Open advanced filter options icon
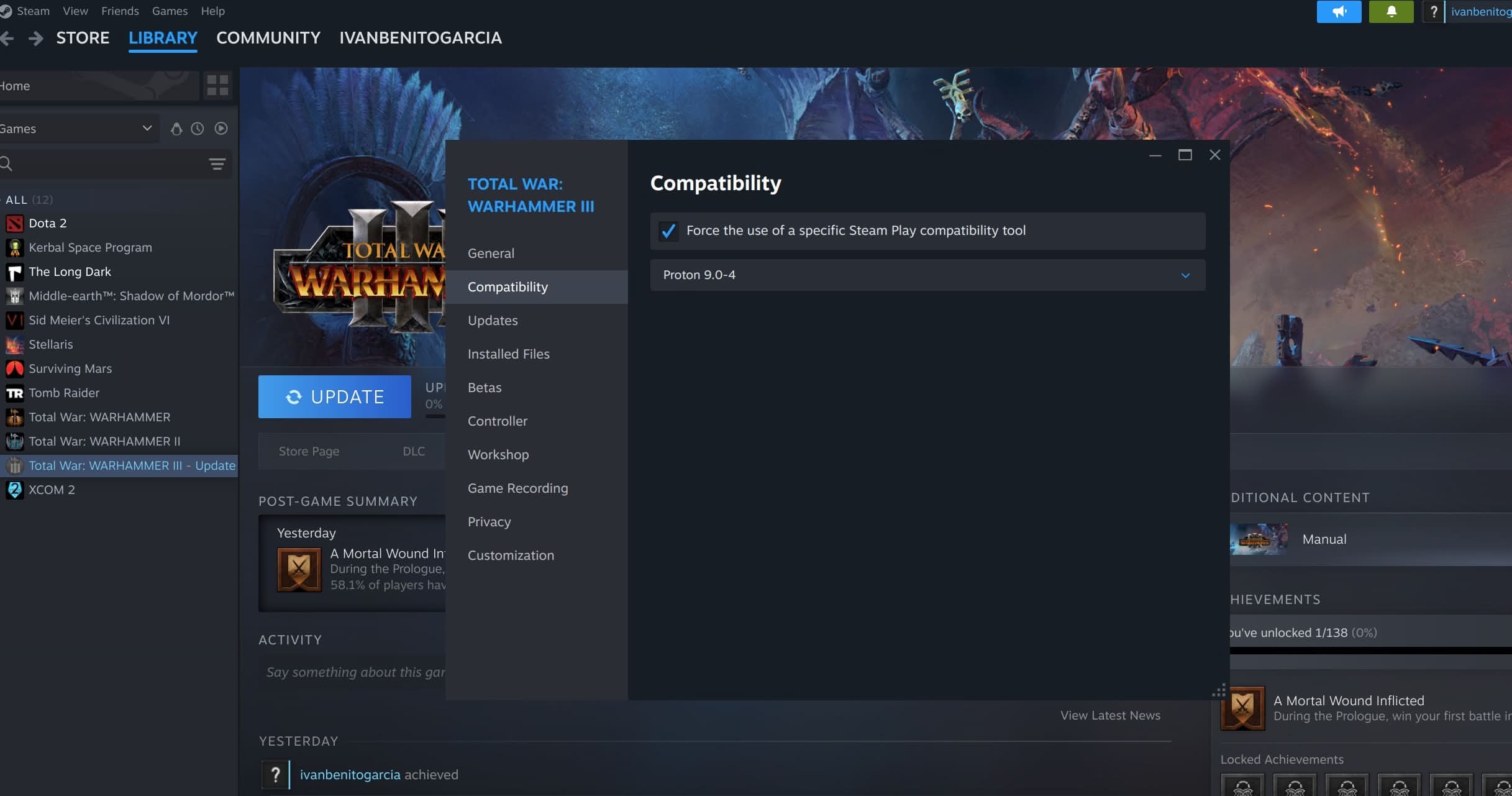Viewport: 1512px width, 796px height. [x=217, y=164]
